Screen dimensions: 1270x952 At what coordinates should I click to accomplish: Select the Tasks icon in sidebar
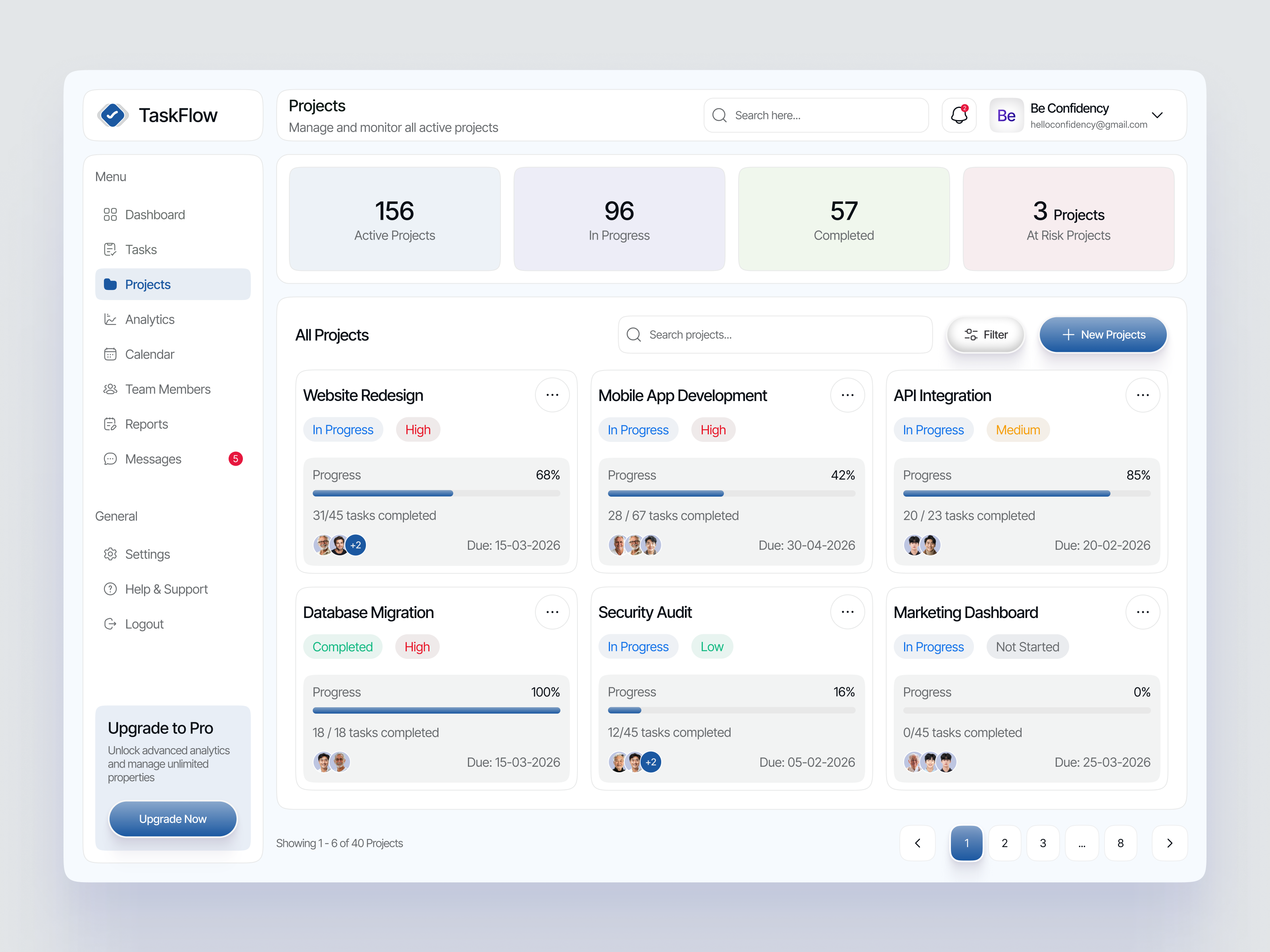pos(110,249)
